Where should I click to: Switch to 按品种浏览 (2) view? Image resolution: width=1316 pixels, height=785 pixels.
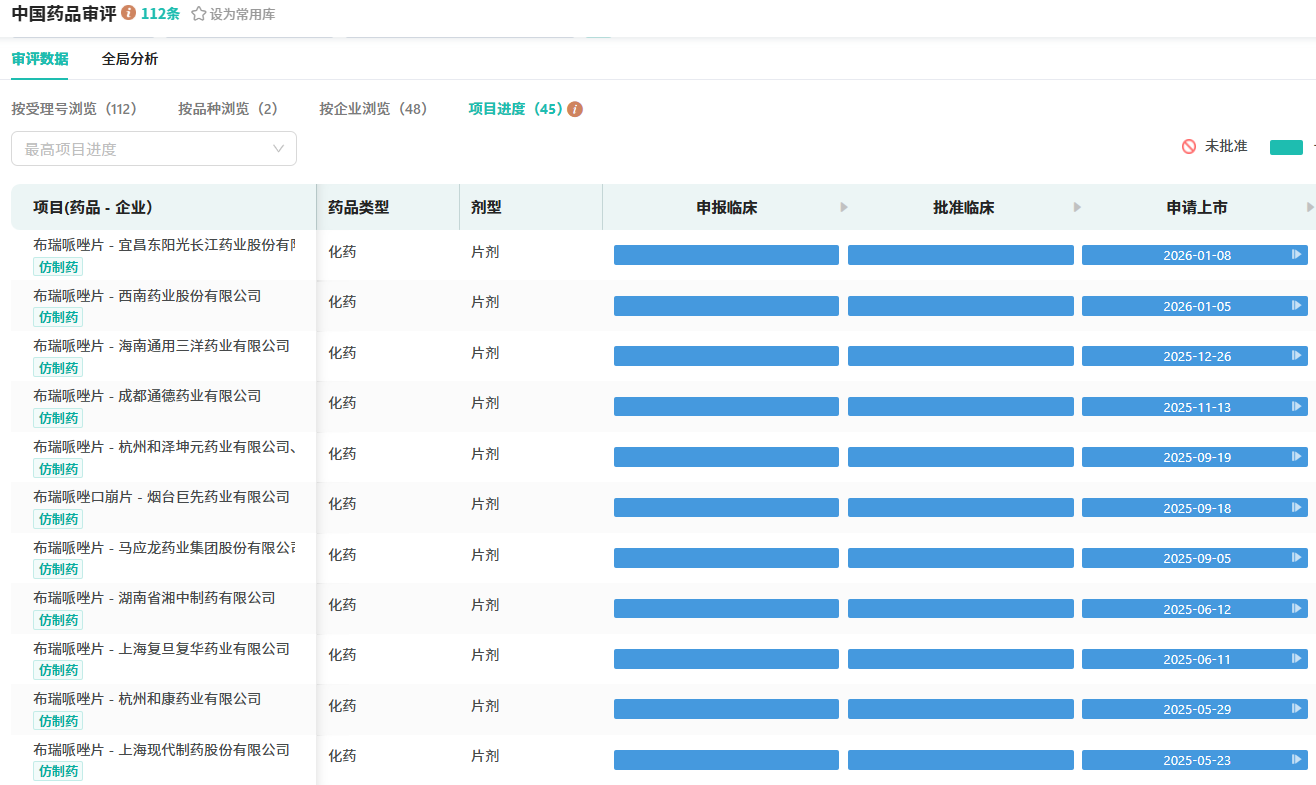pos(228,109)
